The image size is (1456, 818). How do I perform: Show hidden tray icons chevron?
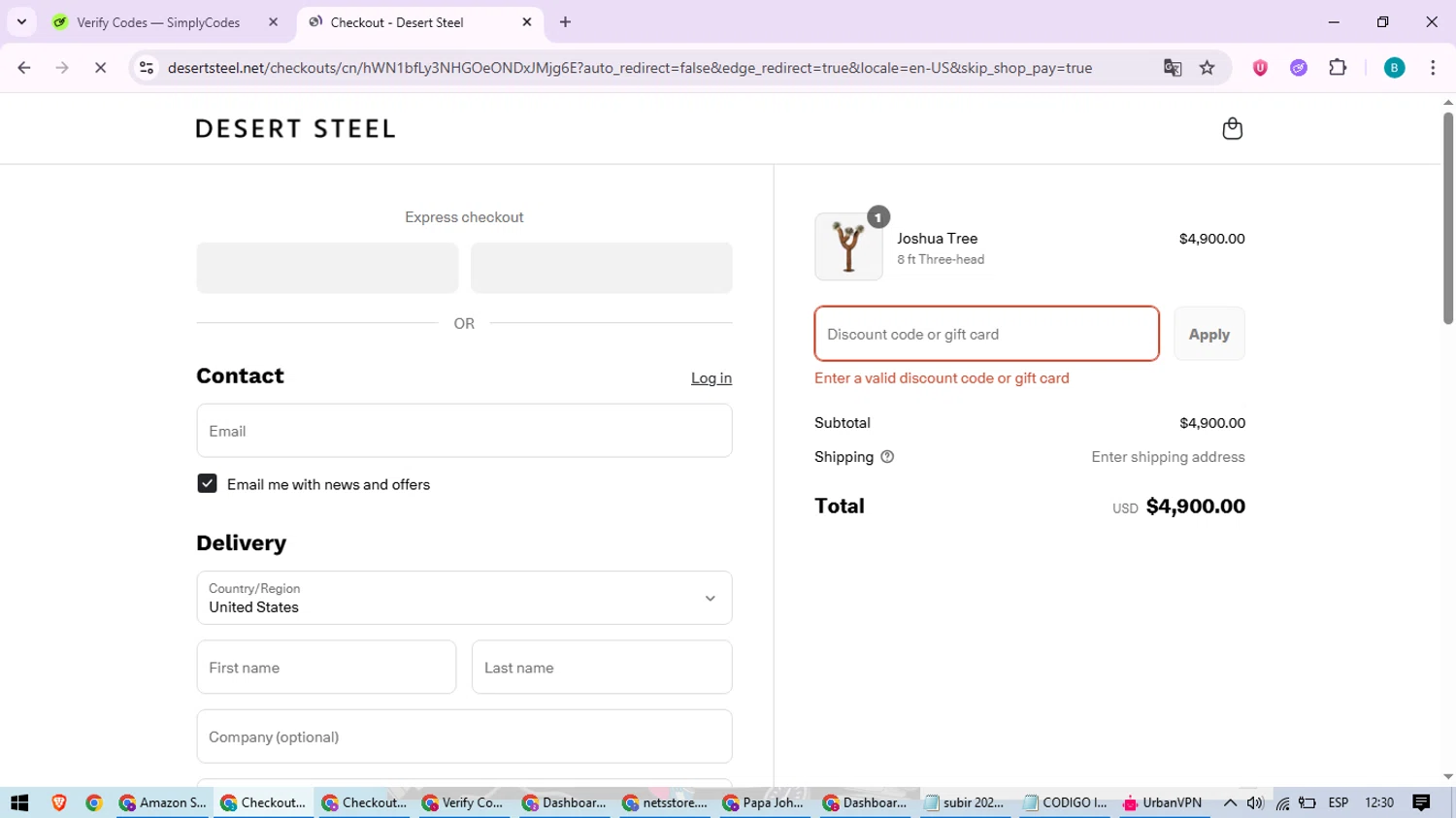(1230, 802)
